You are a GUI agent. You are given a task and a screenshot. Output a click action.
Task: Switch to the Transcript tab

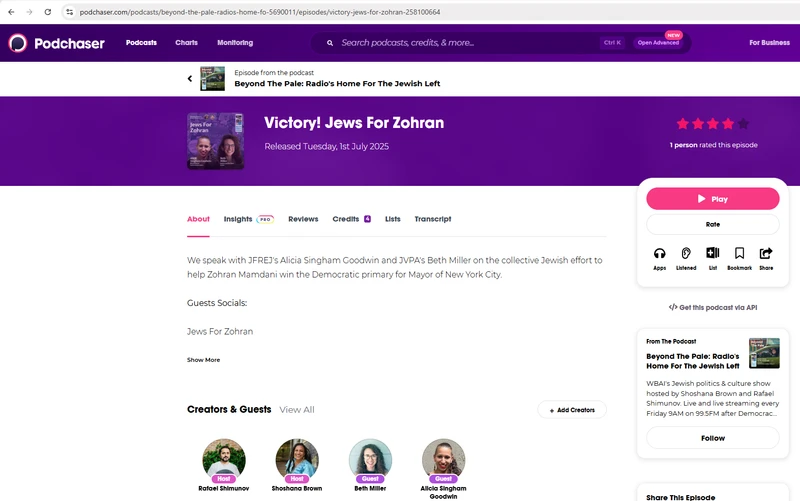pos(432,219)
